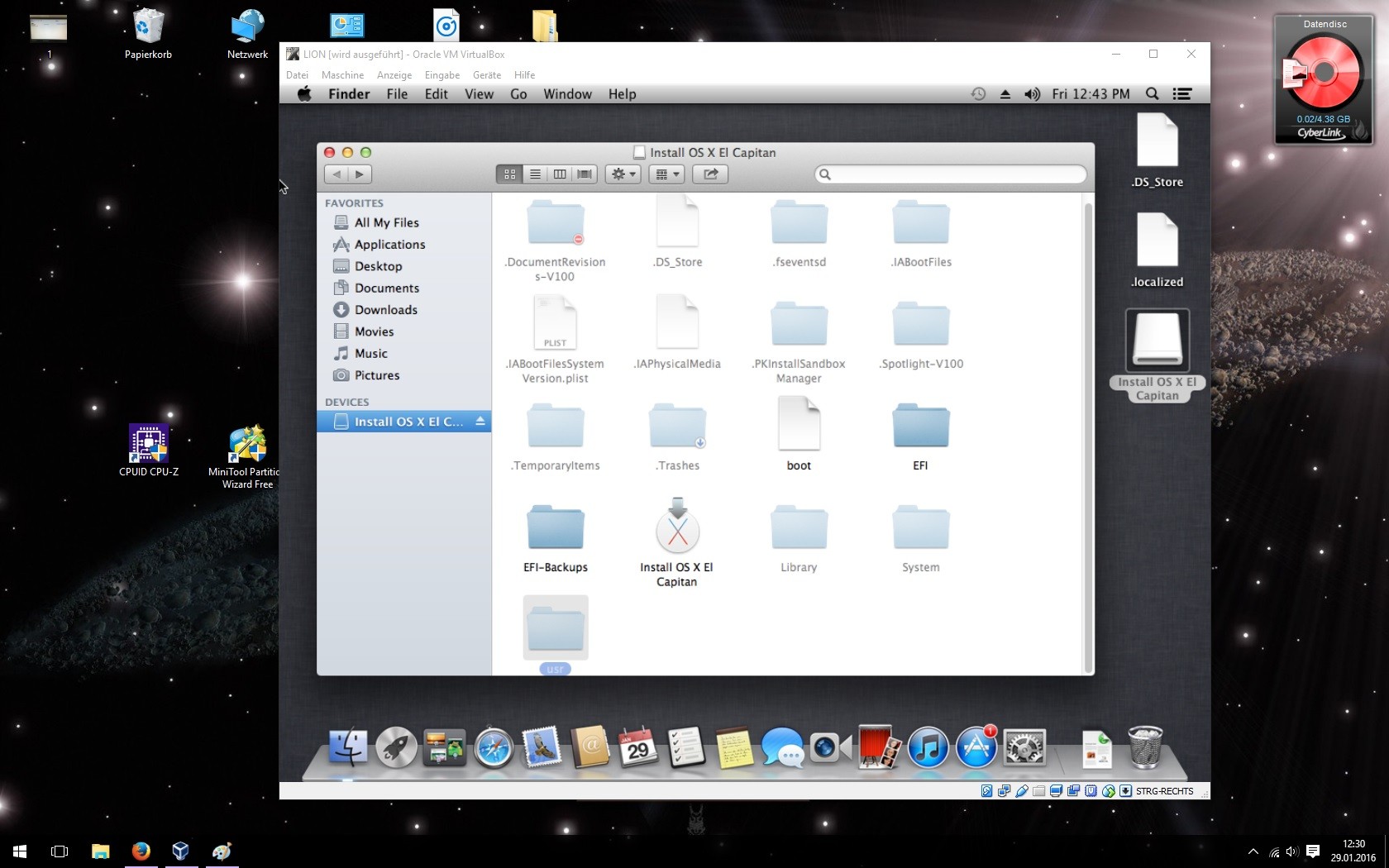Image resolution: width=1389 pixels, height=868 pixels.
Task: Open the Go menu in Finder
Action: click(x=518, y=94)
